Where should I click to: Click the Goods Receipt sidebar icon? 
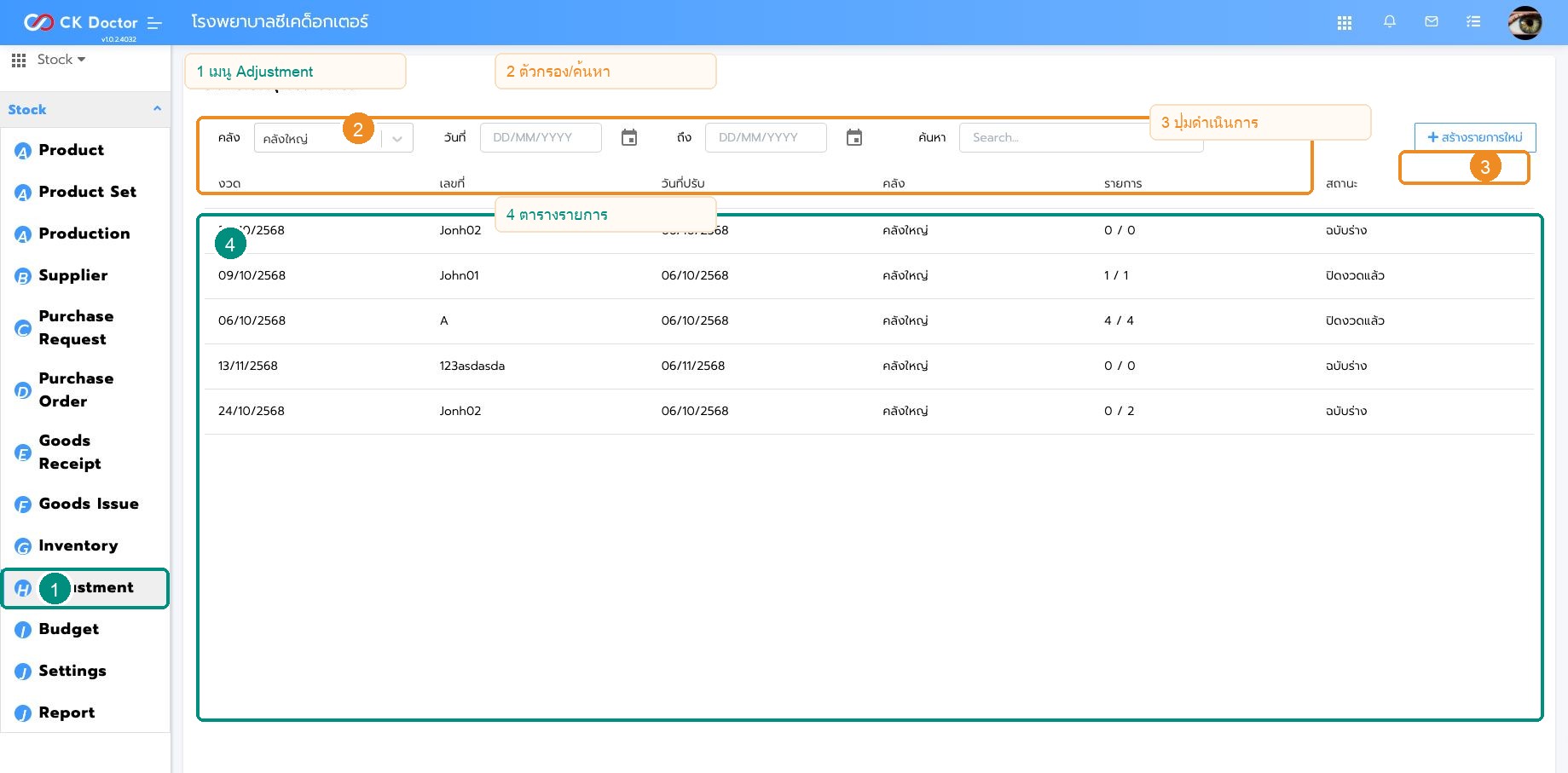[23, 453]
